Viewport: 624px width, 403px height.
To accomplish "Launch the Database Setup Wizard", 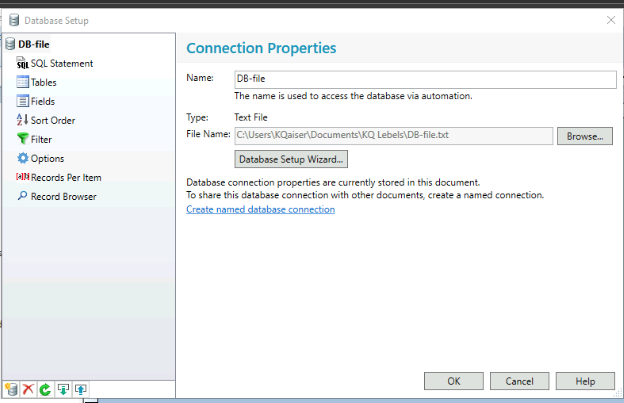I will (291, 159).
